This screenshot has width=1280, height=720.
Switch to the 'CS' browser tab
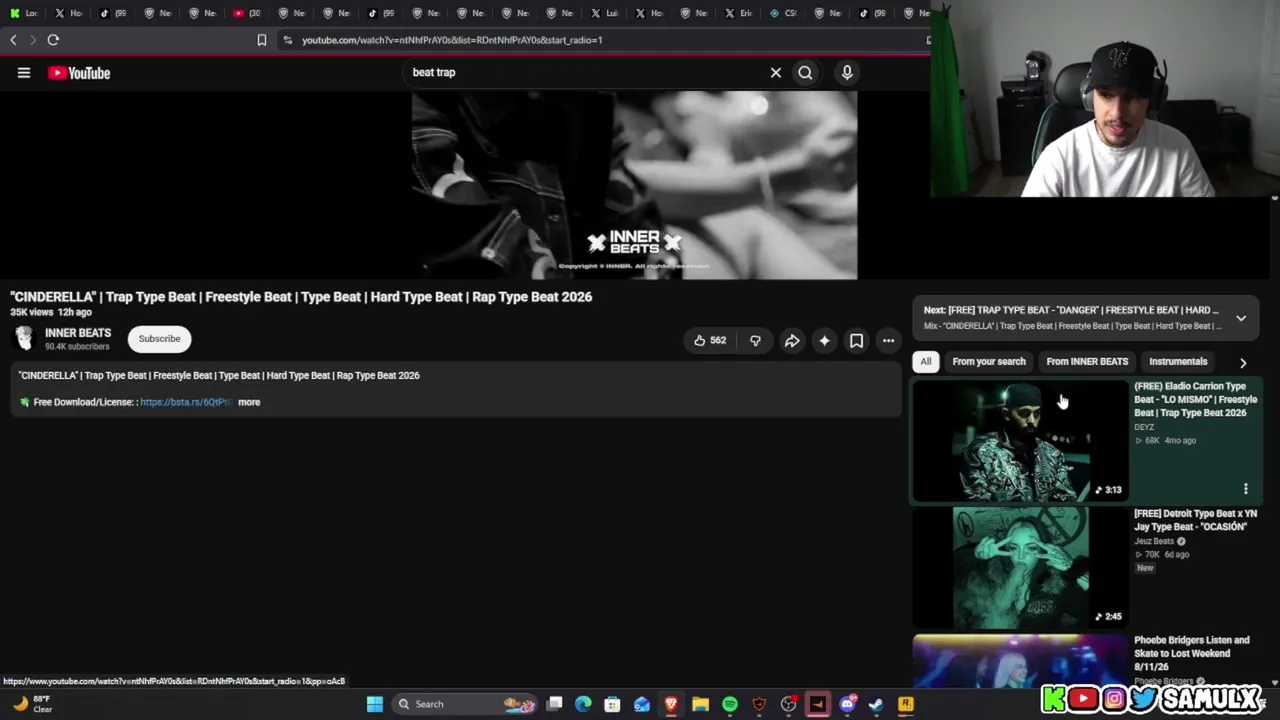coord(783,13)
